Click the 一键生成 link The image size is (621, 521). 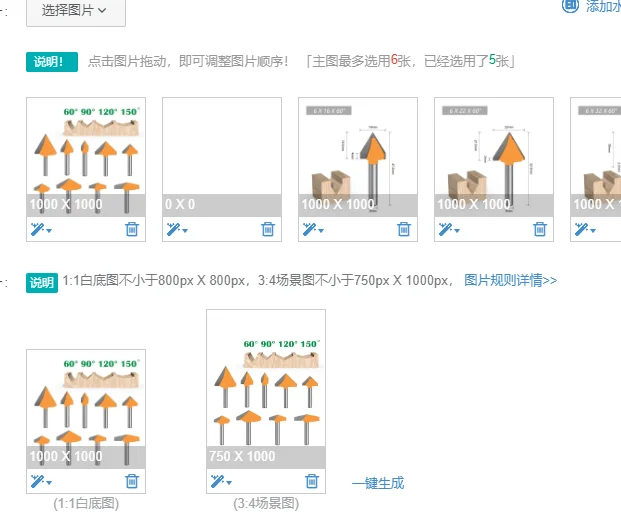[x=378, y=483]
